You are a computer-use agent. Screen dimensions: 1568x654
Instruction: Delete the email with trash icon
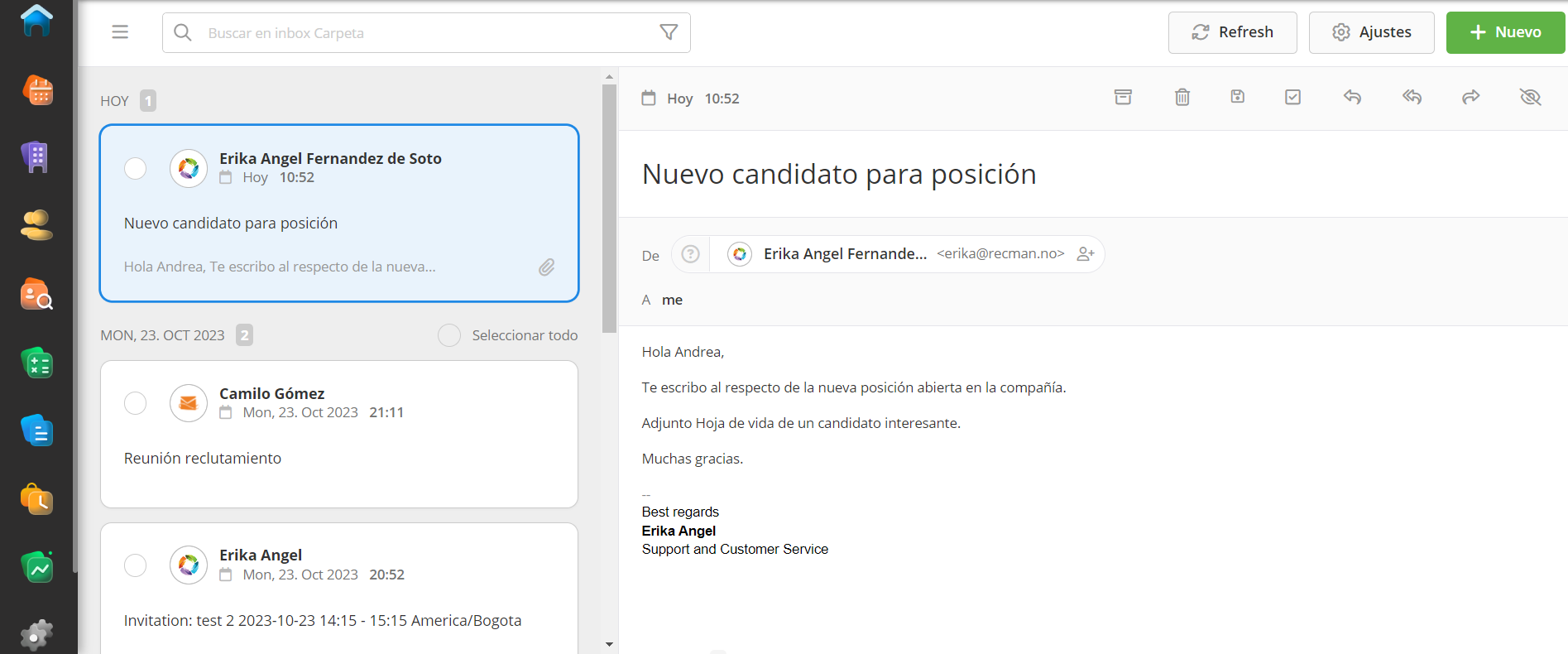[x=1182, y=98]
